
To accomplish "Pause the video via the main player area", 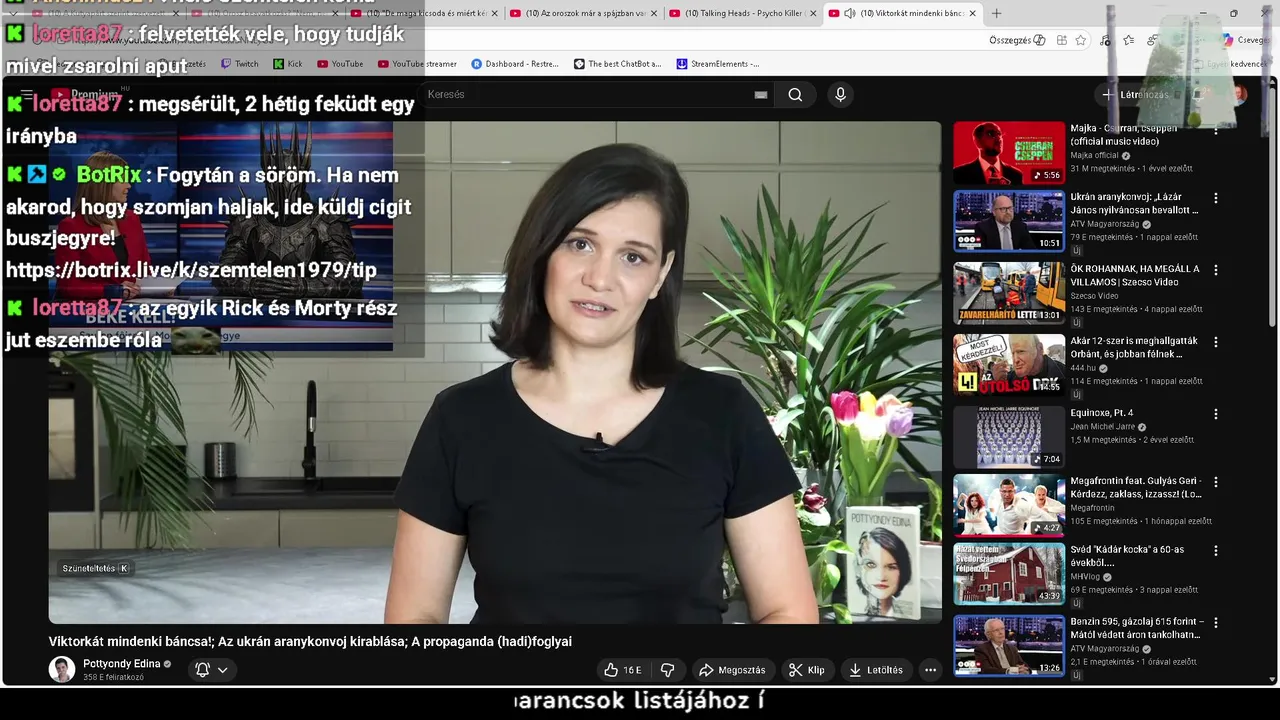I will (x=495, y=372).
